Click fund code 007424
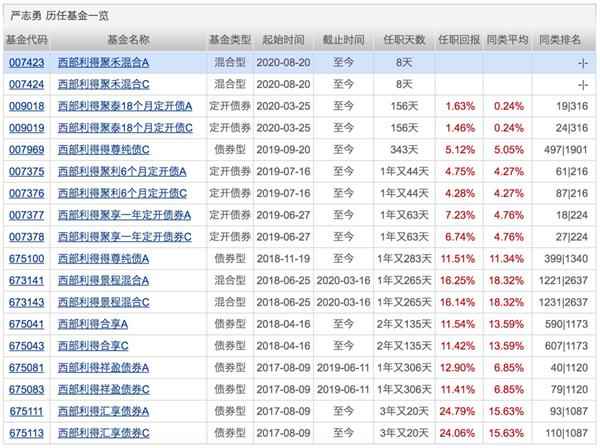The image size is (600, 448). point(25,83)
